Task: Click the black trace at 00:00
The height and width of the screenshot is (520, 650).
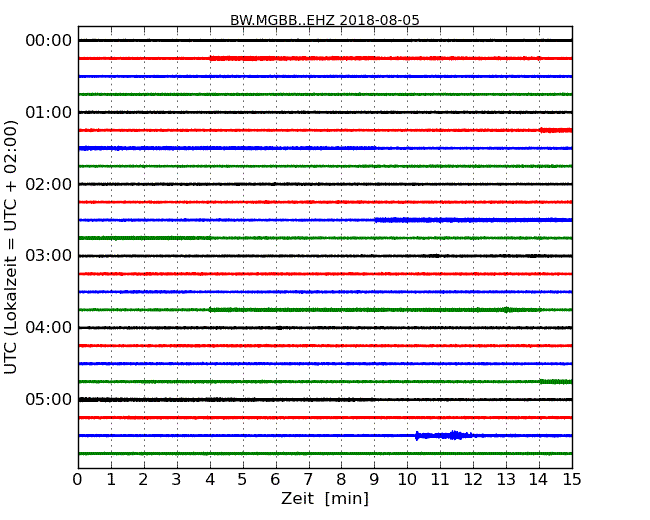Action: [325, 40]
